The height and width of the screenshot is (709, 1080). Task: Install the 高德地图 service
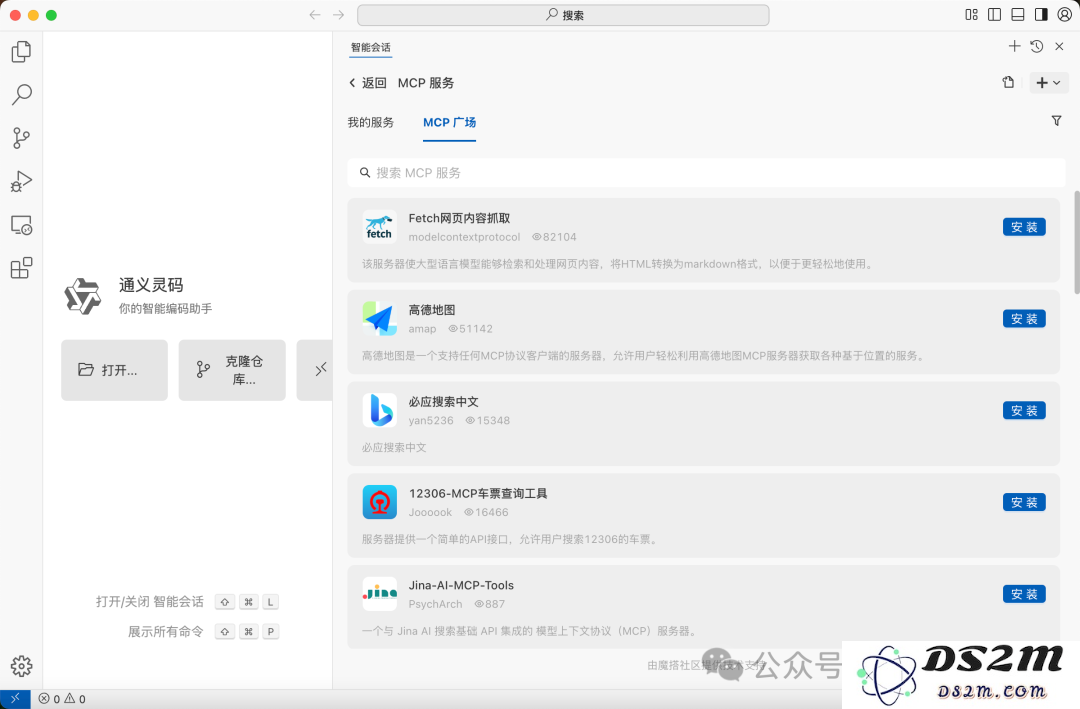pyautogui.click(x=1024, y=318)
